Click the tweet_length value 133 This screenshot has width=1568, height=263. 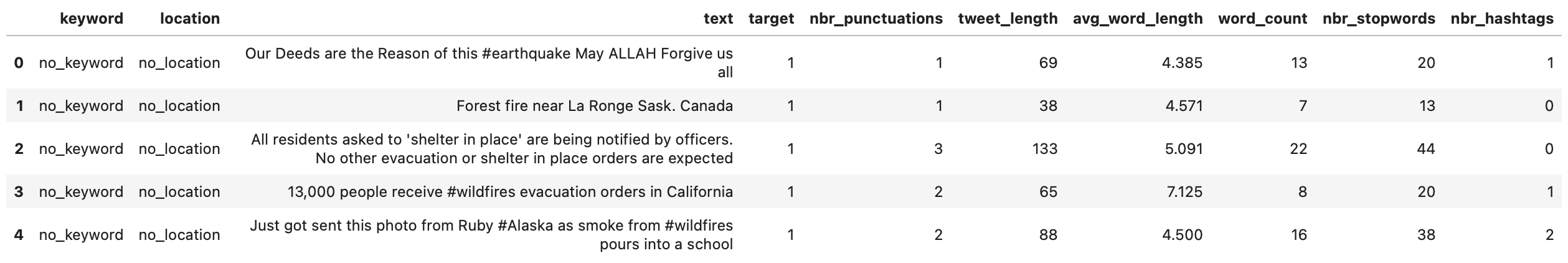click(x=1045, y=149)
